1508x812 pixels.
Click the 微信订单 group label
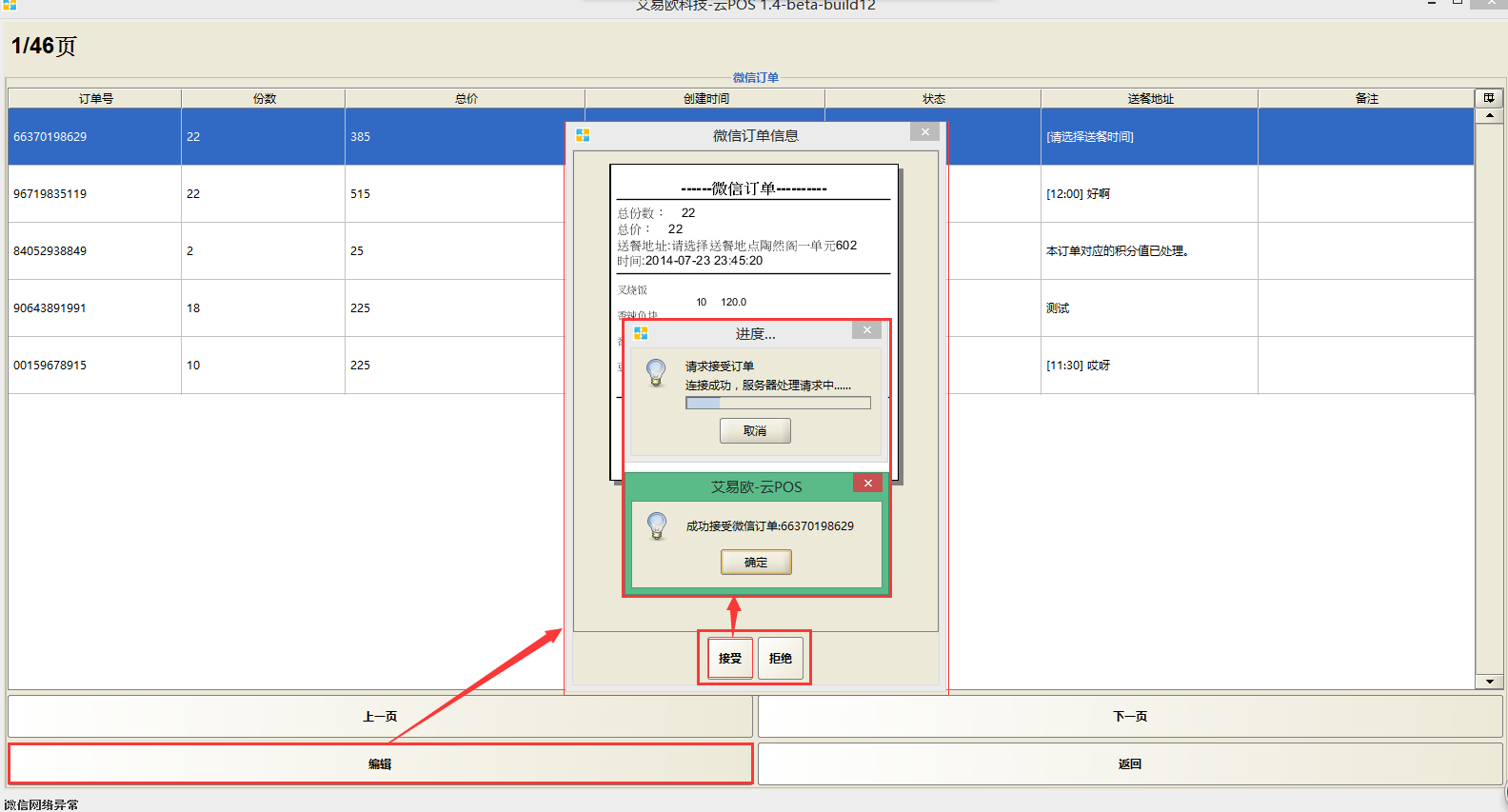coord(755,77)
